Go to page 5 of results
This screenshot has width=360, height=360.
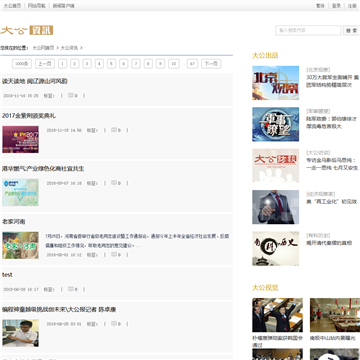coord(111,64)
